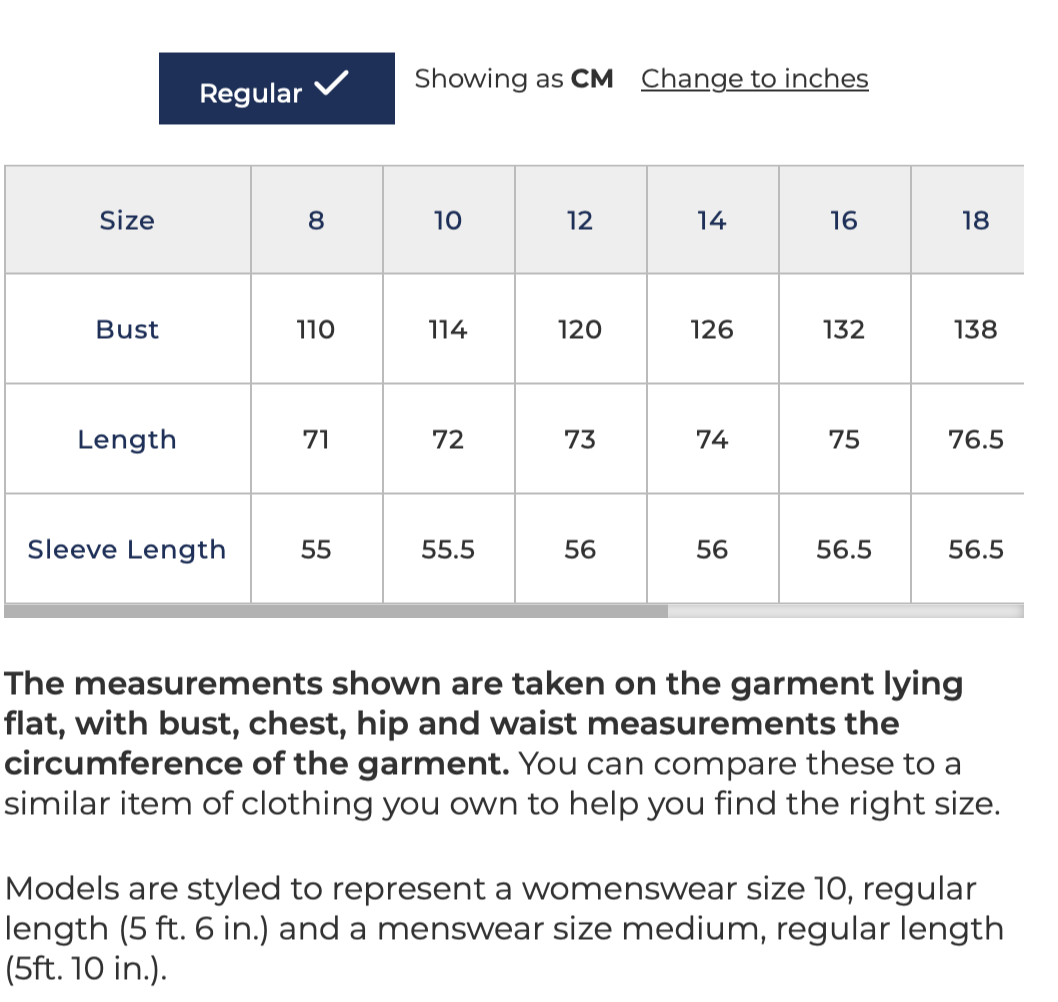Click the horizontal scrollbar thumb under table
This screenshot has width=1058, height=1002.
(336, 611)
